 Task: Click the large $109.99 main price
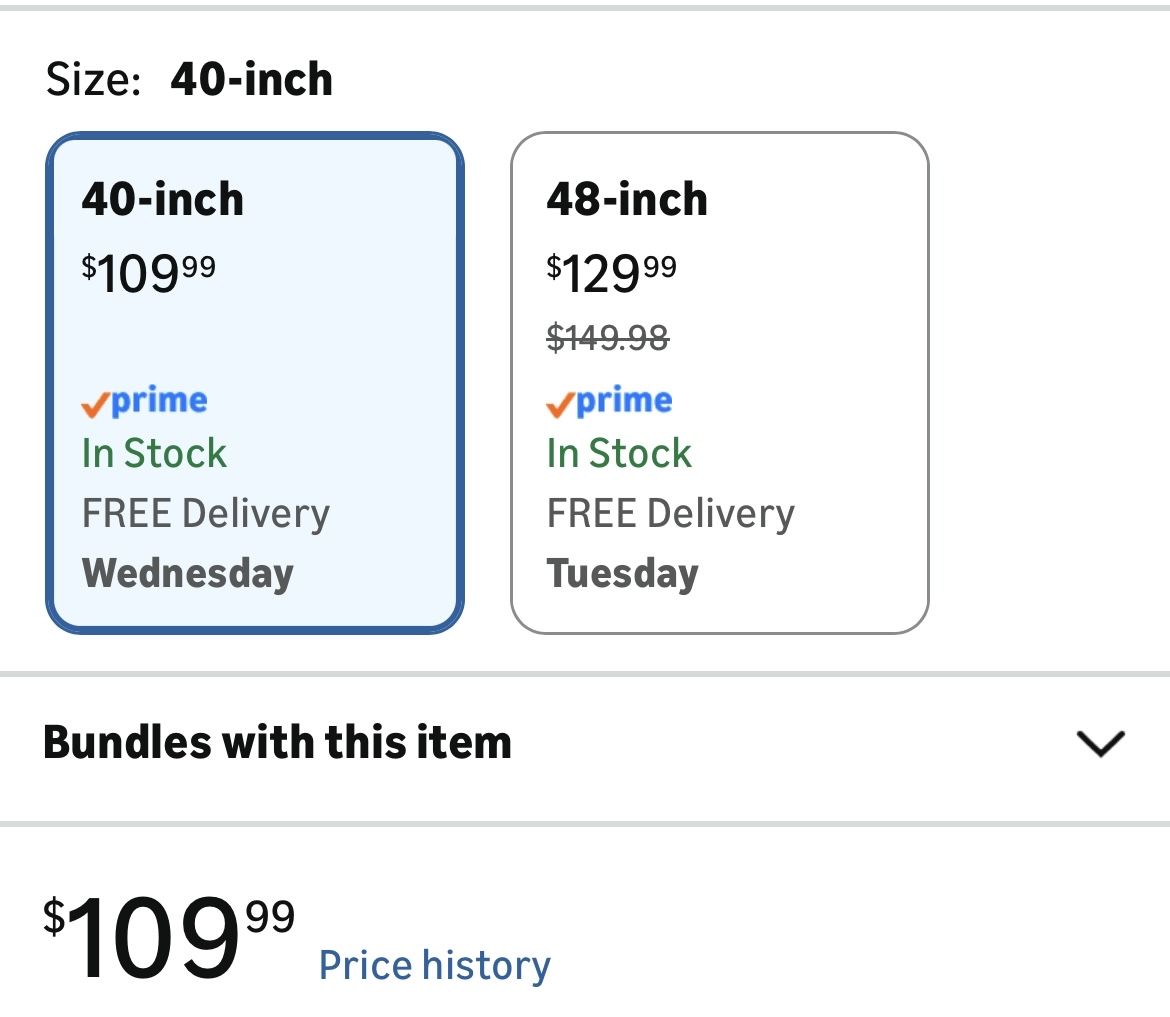pos(168,935)
